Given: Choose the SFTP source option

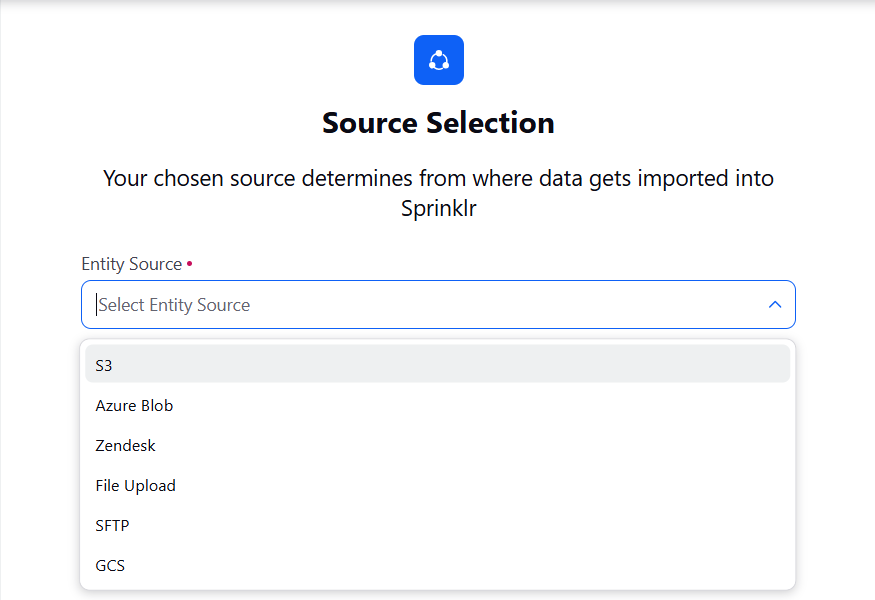Looking at the screenshot, I should (438, 525).
